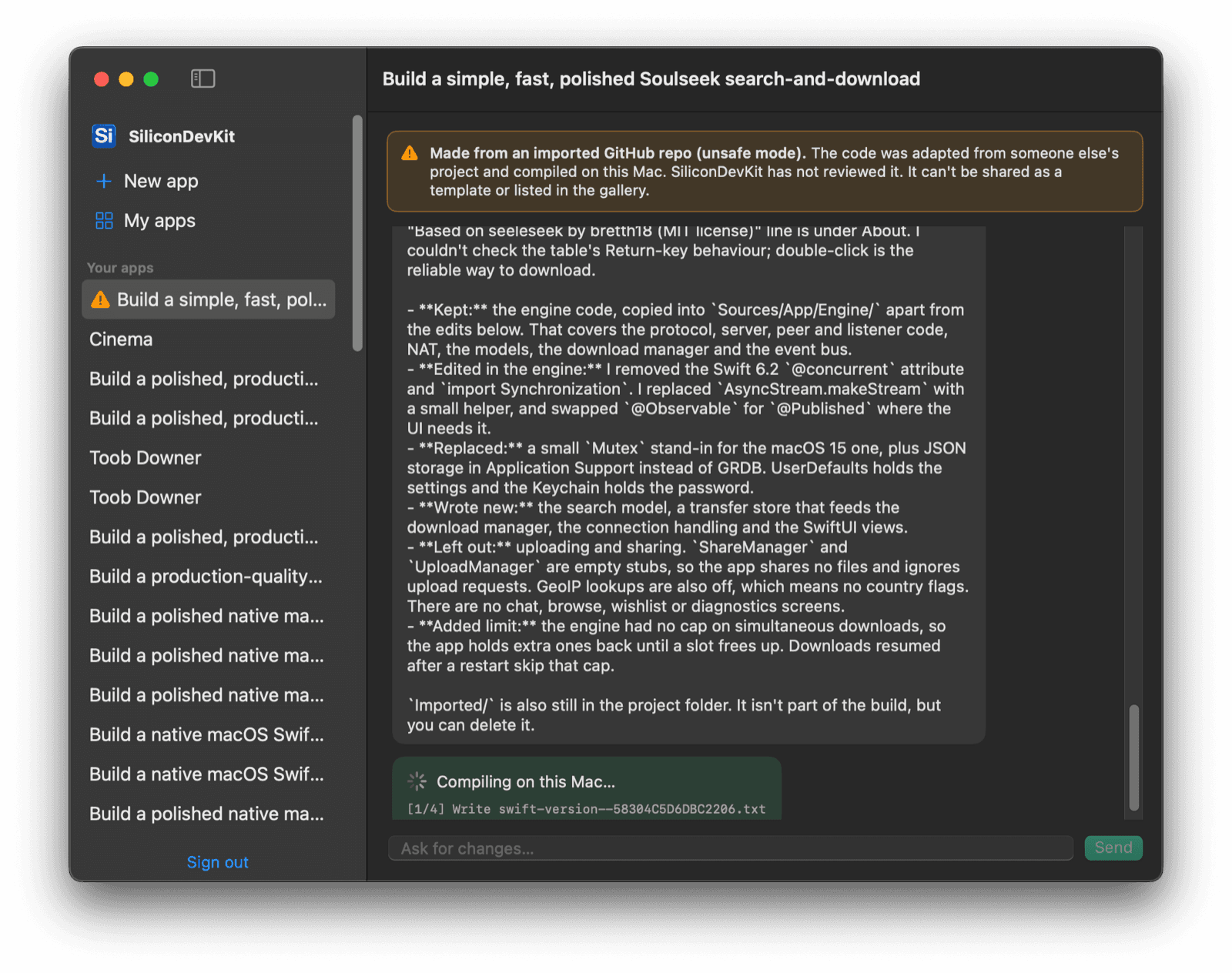Click the grid icon beside My apps
Image resolution: width=1232 pixels, height=973 pixels.
click(x=104, y=221)
